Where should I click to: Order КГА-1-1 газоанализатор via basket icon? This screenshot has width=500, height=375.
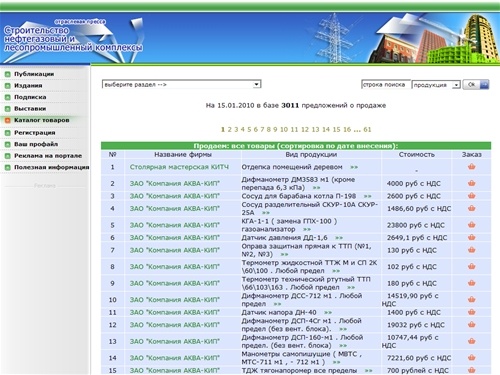click(x=471, y=225)
